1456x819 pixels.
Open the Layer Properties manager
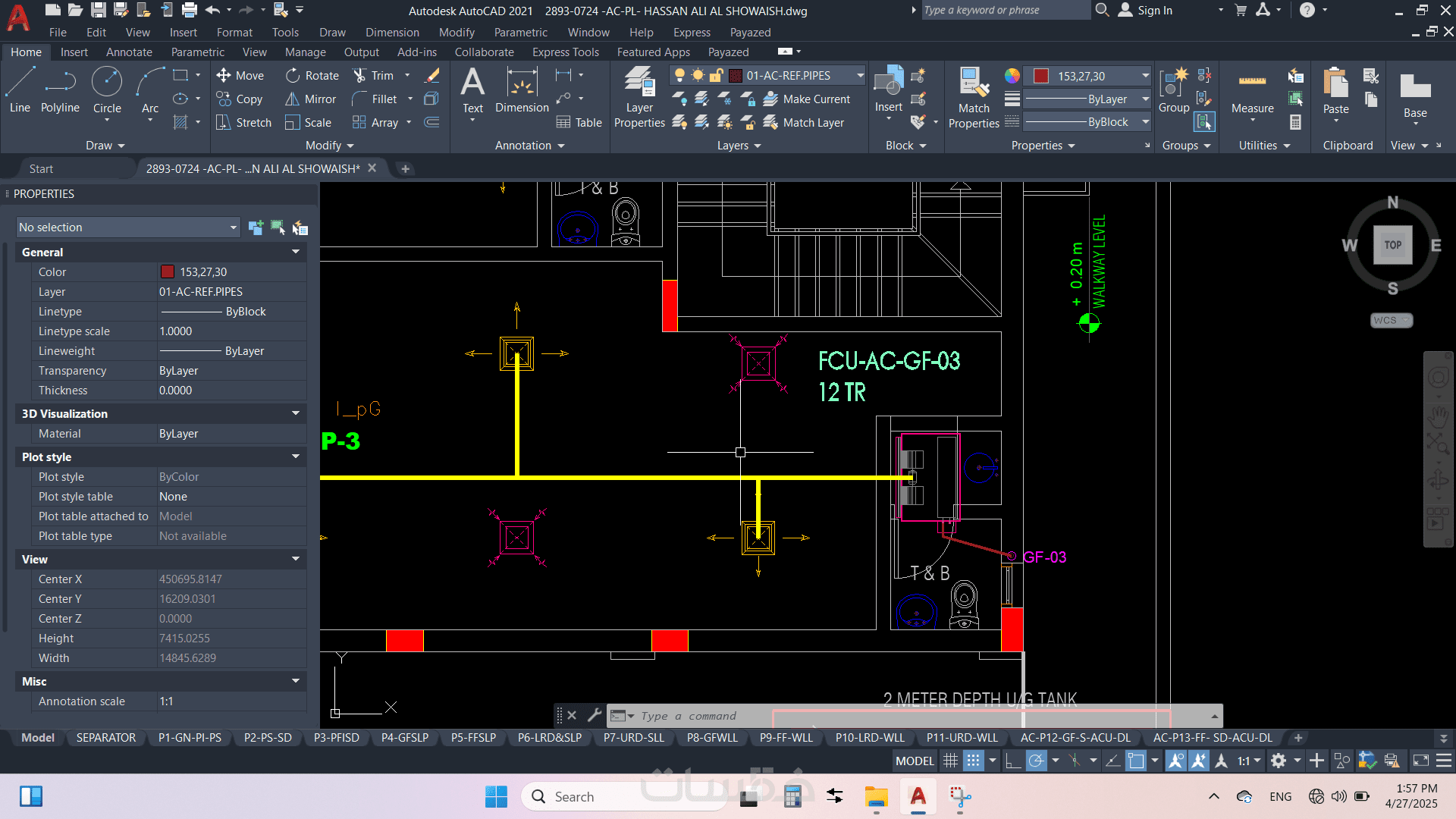click(x=639, y=96)
